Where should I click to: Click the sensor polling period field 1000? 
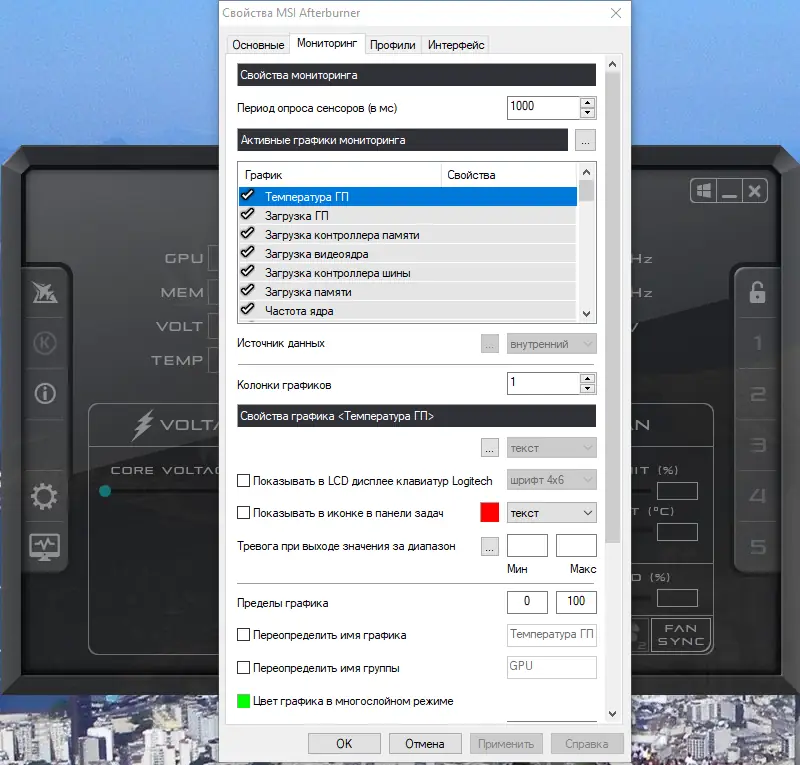click(x=543, y=108)
